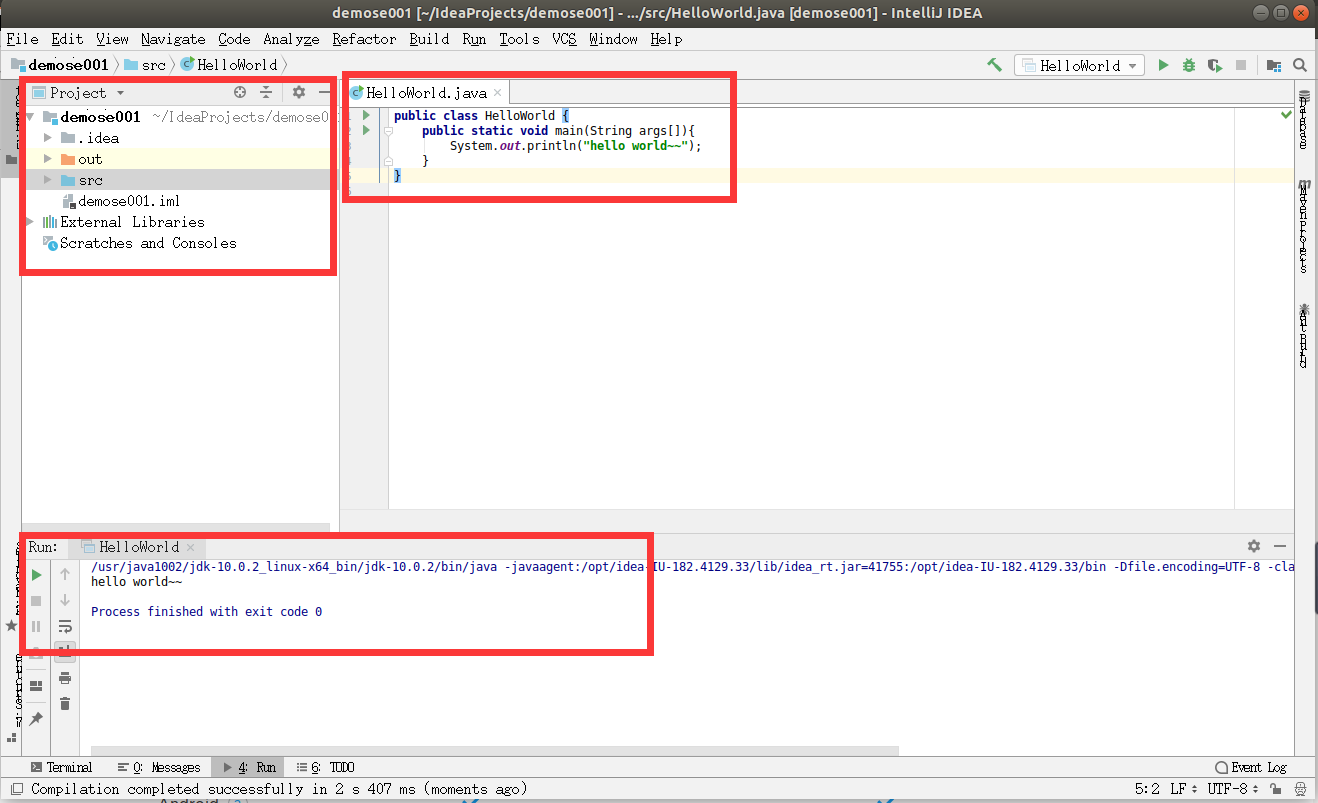The width and height of the screenshot is (1318, 803).
Task: Click the green inspection checkmark in editor
Action: [1286, 116]
